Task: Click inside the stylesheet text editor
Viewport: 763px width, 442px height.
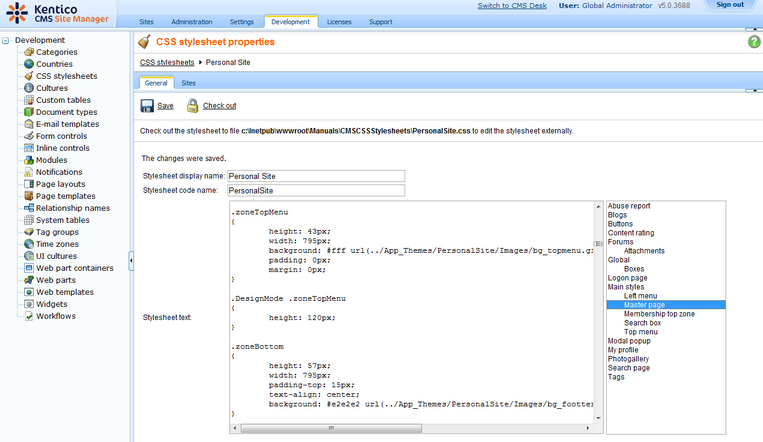Action: point(412,313)
